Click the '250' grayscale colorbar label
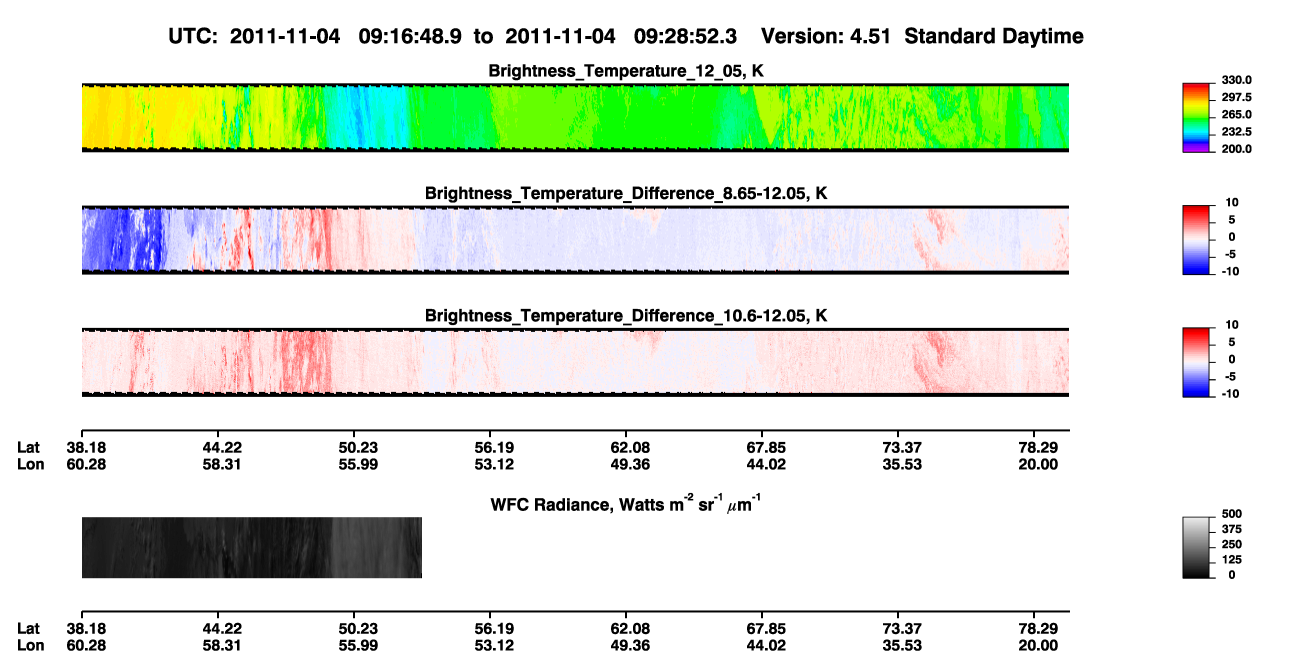 click(x=1232, y=545)
